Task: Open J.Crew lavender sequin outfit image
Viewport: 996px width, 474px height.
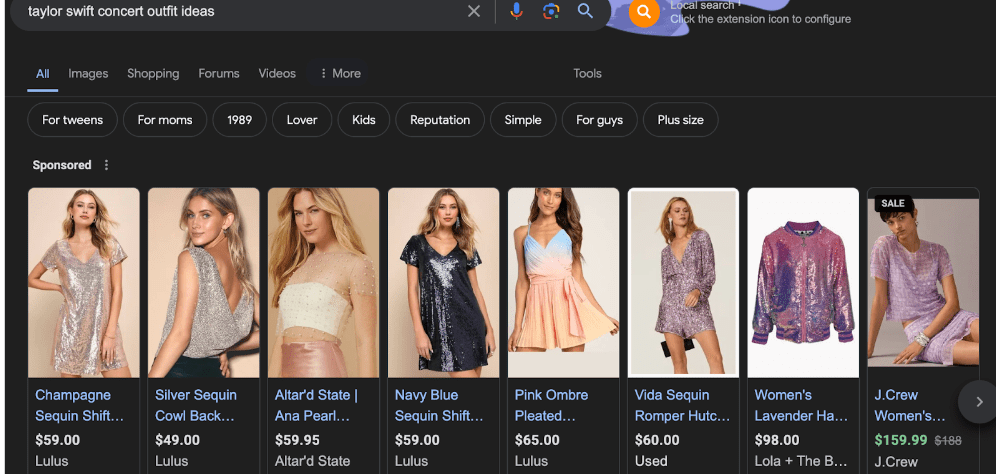Action: (x=924, y=283)
